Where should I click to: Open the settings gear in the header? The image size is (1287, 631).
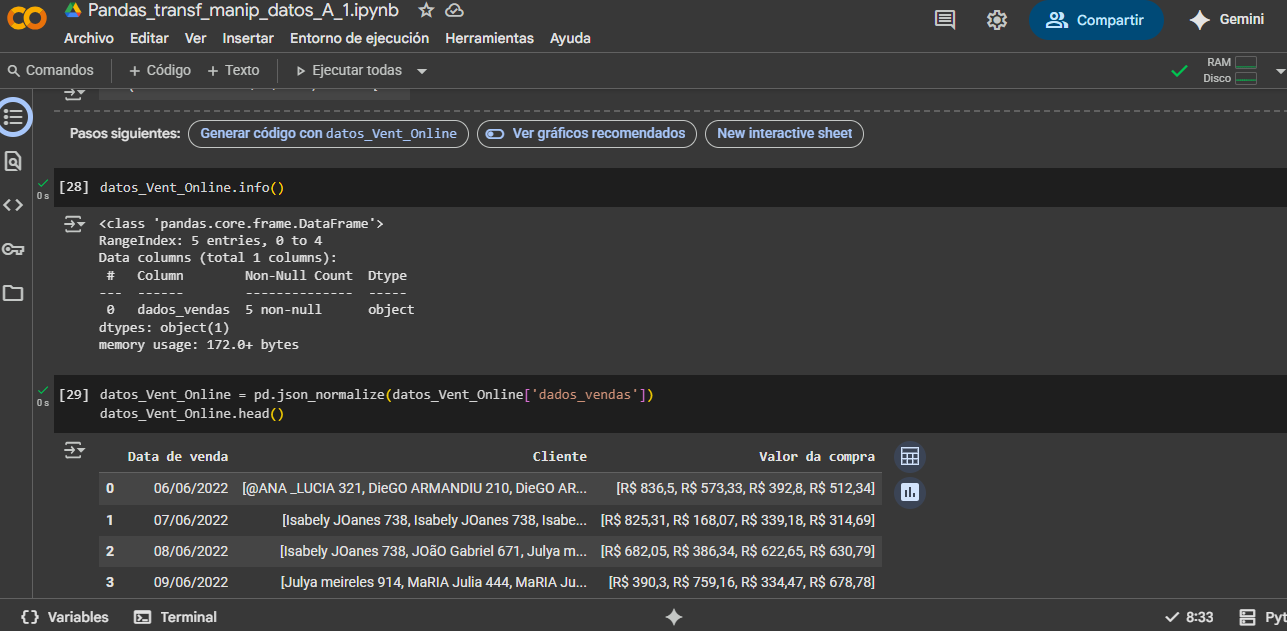coord(997,20)
